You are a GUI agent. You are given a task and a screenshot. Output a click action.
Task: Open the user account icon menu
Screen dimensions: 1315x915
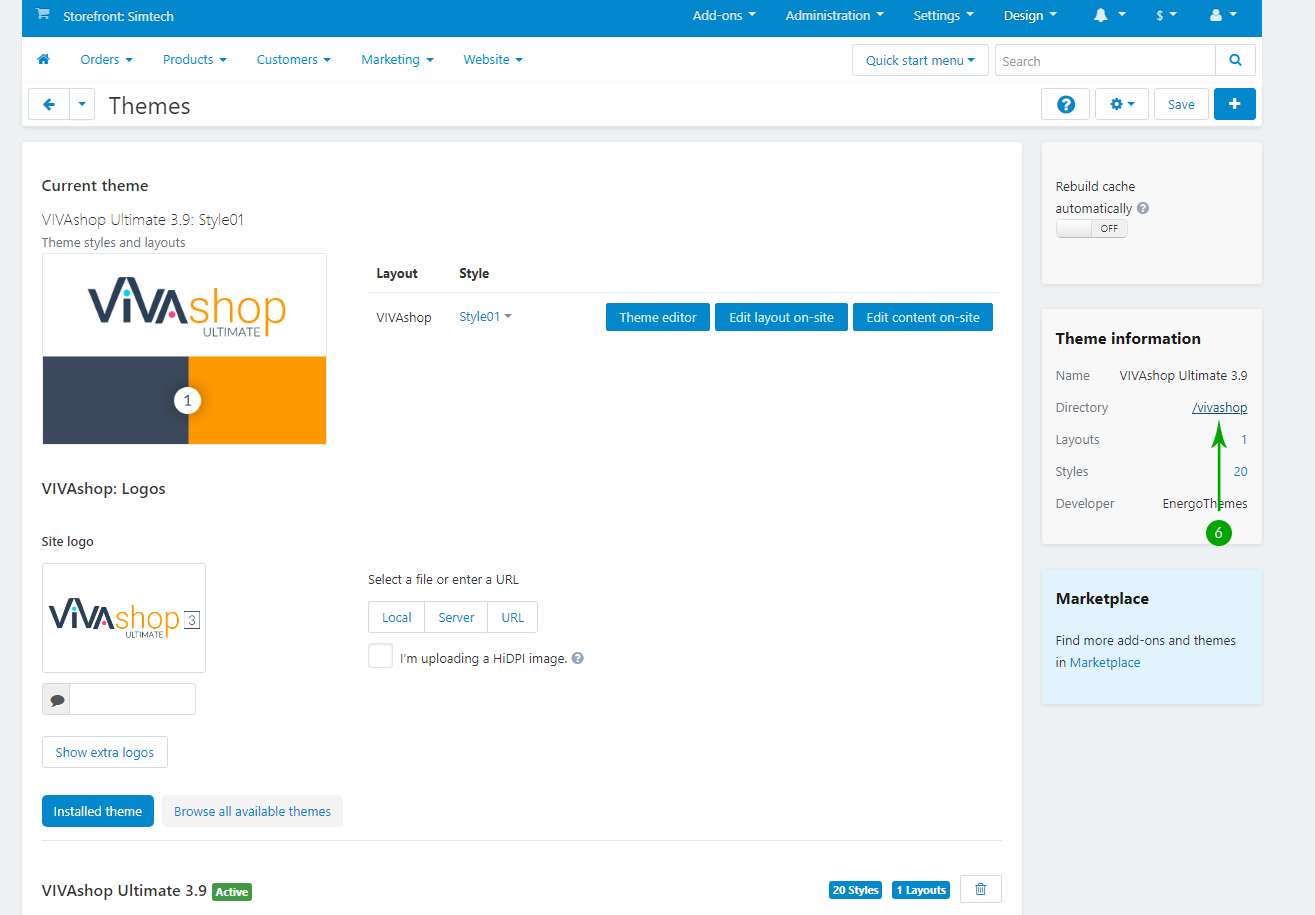coord(1223,16)
